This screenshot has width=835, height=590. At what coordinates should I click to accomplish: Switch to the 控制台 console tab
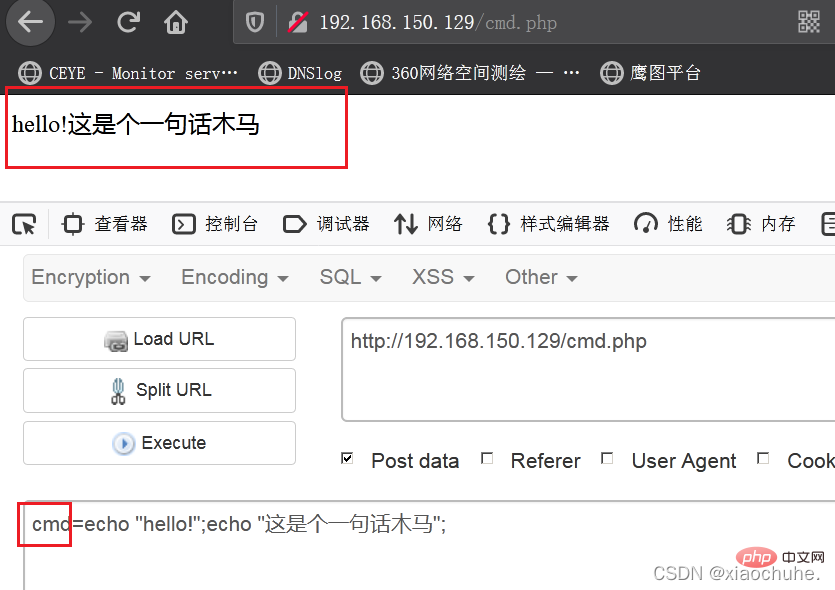click(215, 224)
